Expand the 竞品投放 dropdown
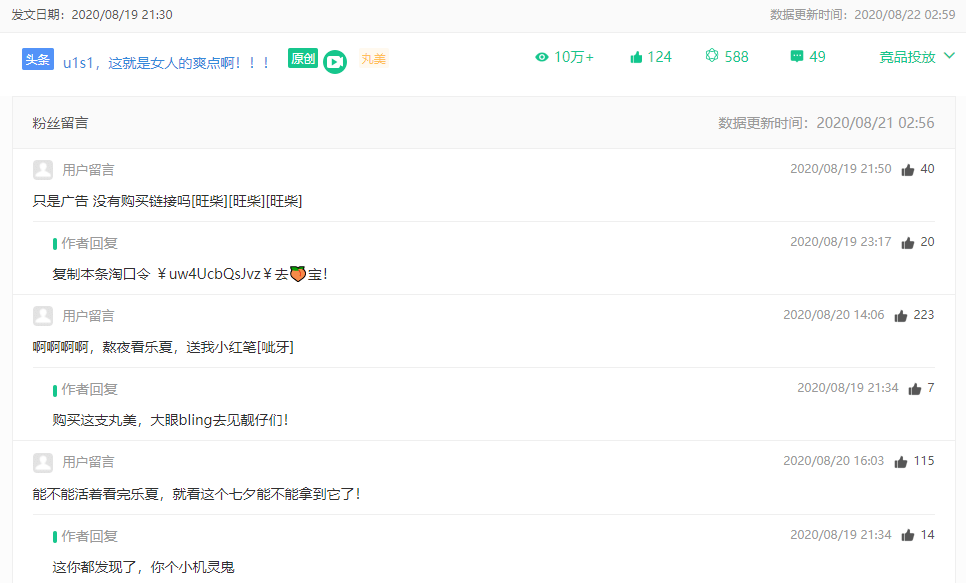The width and height of the screenshot is (966, 583). pos(917,57)
